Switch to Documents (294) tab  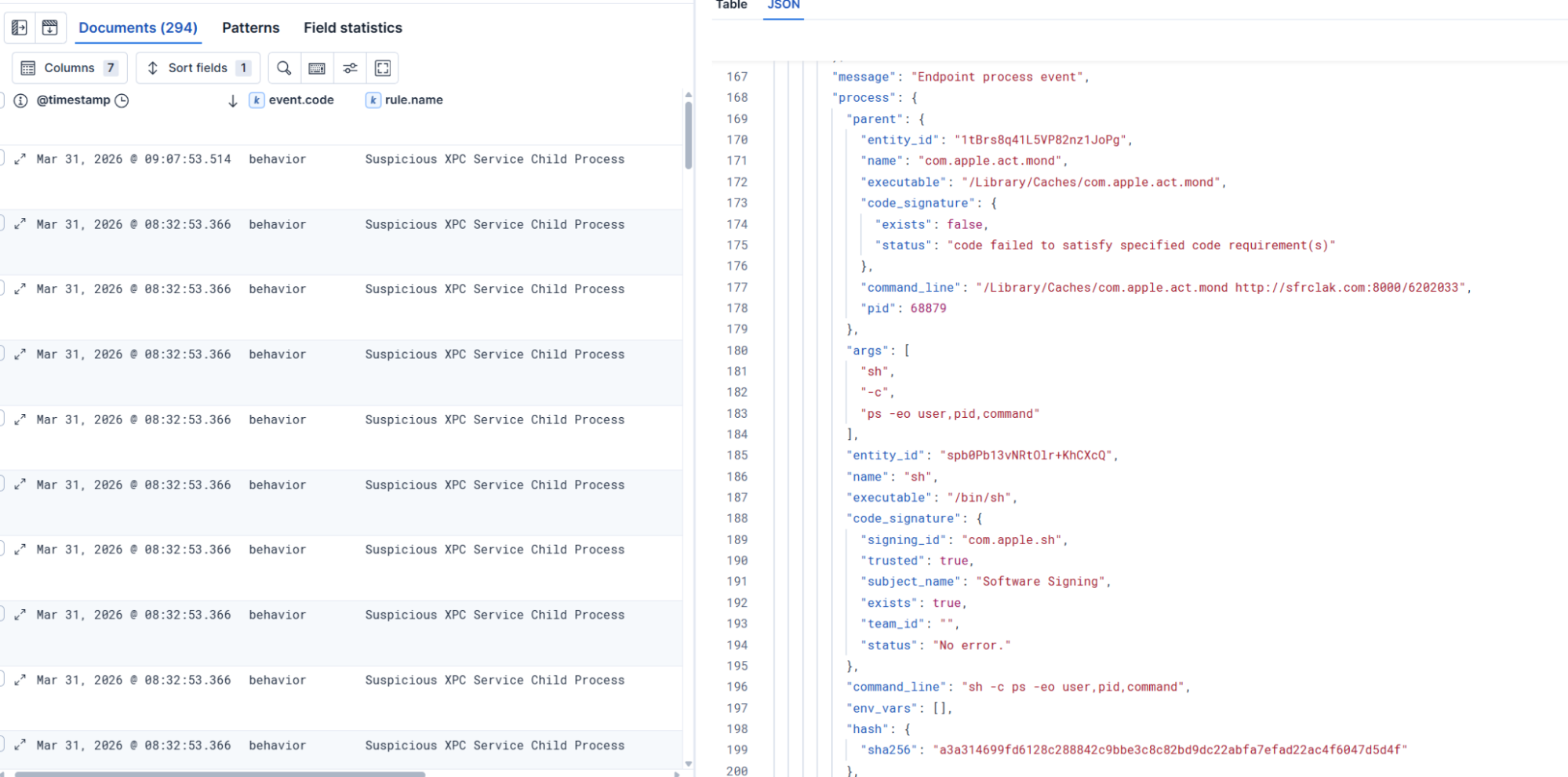[x=138, y=28]
